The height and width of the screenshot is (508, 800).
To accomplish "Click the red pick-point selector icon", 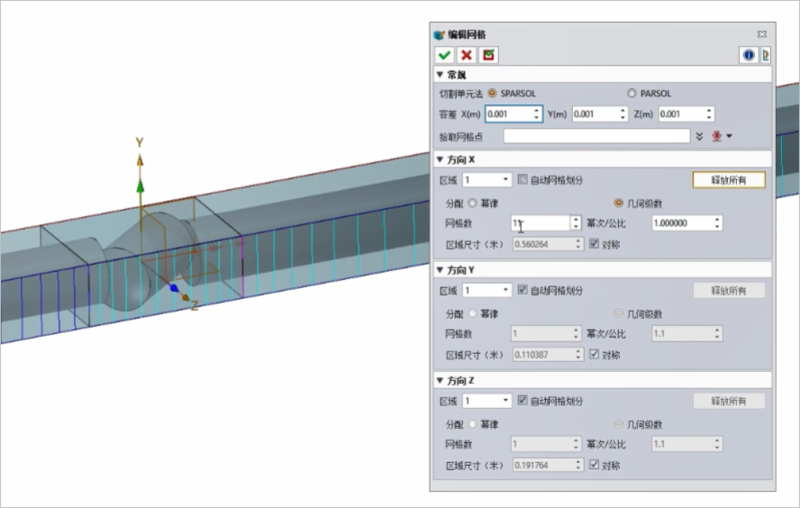I will click(x=718, y=136).
